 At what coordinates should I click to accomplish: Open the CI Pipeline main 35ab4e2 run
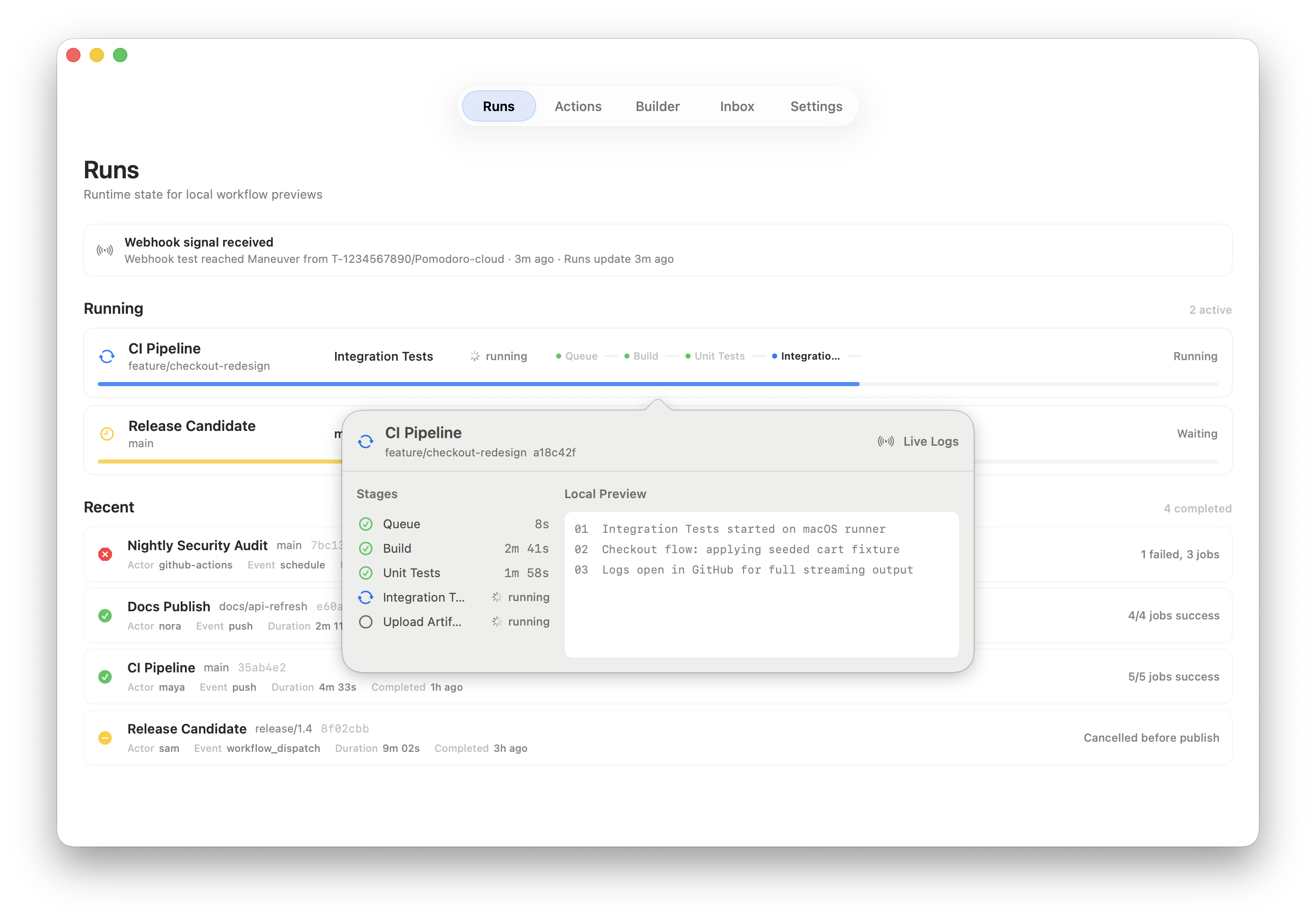(657, 677)
